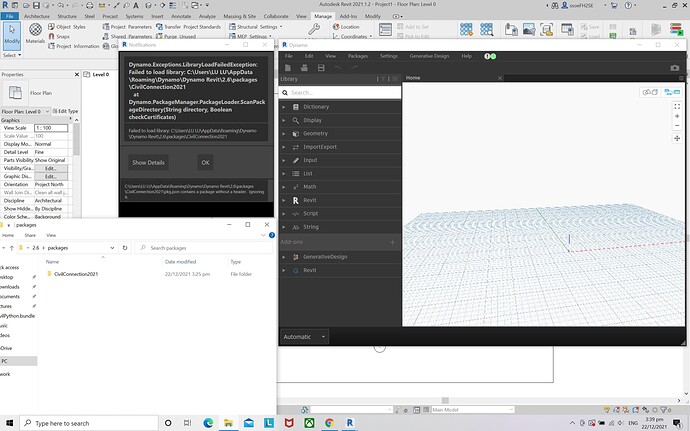Select the Modify tool in Revit ribbon

12,35
